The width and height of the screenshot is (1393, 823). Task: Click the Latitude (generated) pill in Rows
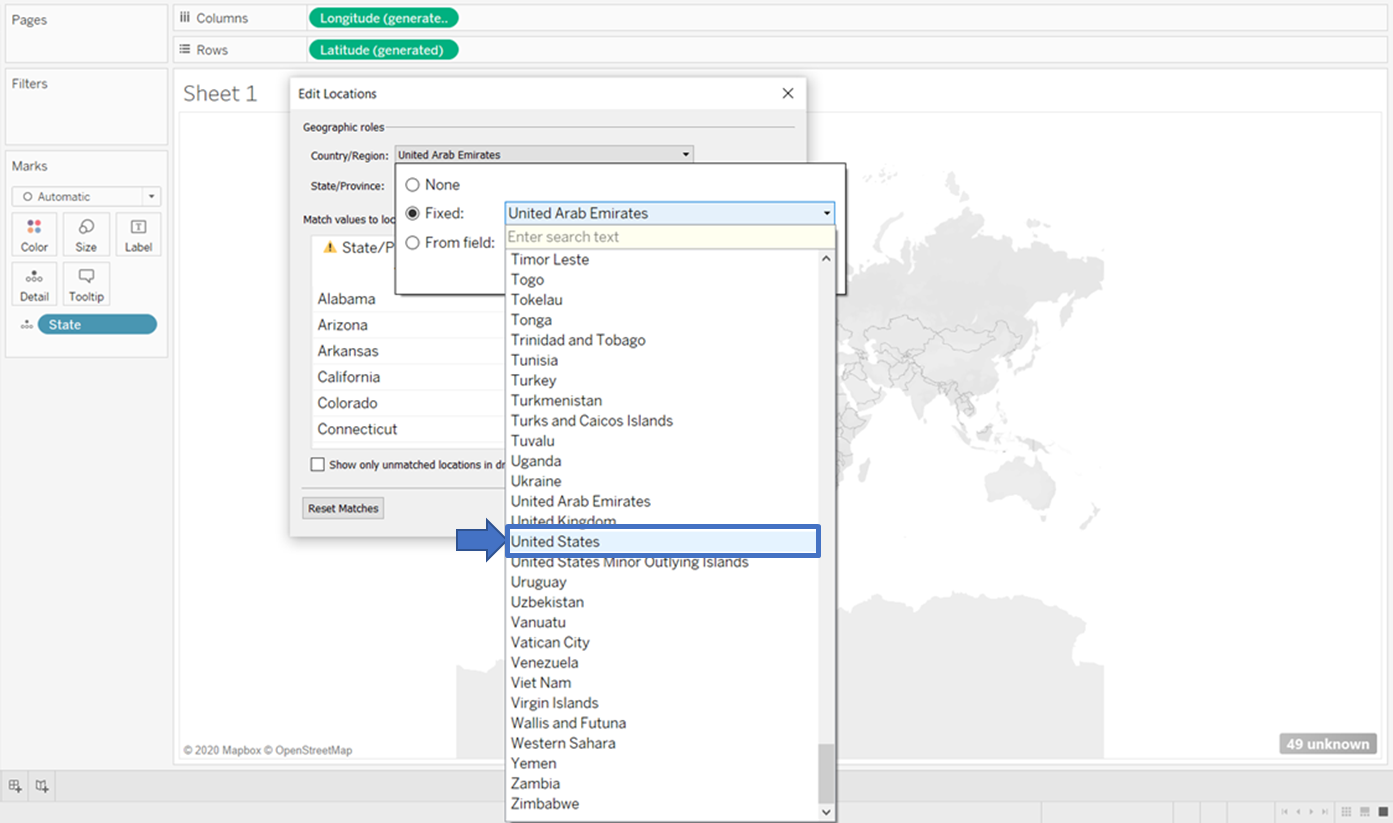coord(384,50)
